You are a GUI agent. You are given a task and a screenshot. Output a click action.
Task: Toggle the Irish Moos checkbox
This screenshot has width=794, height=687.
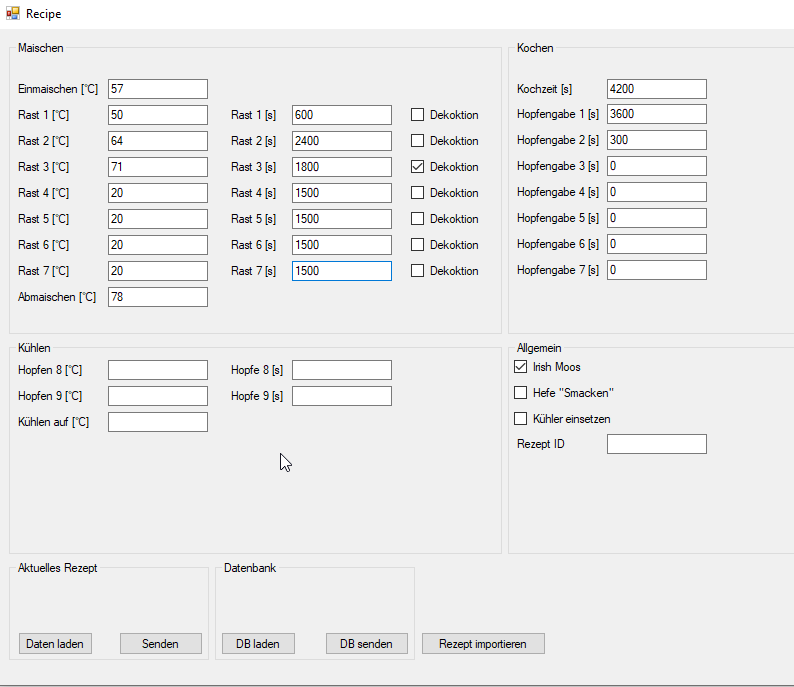point(520,367)
